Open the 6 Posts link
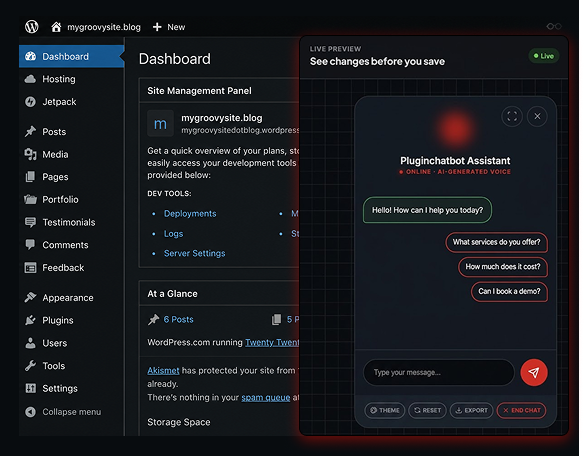The height and width of the screenshot is (456, 585). (178, 319)
